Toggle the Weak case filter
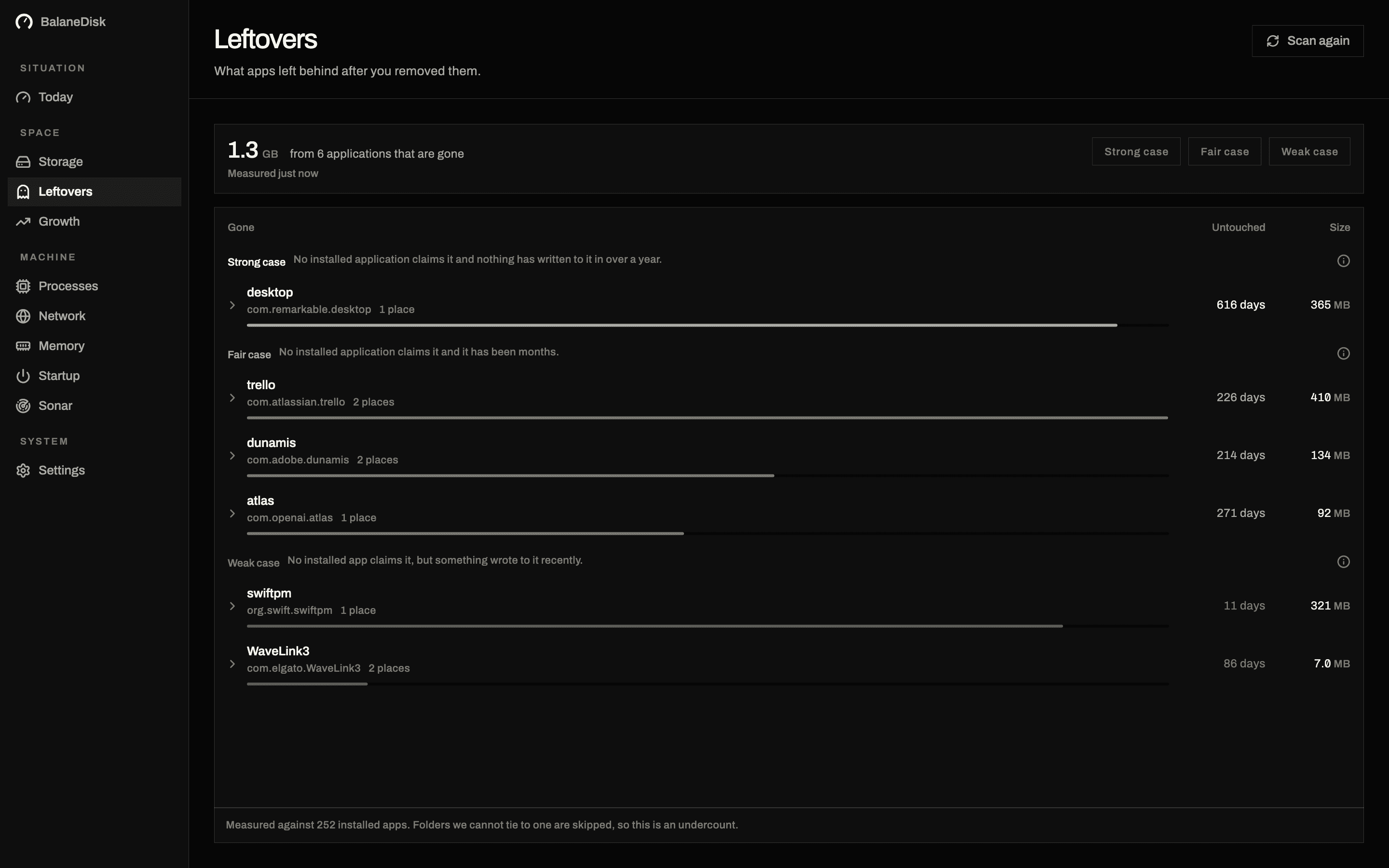 (x=1309, y=151)
